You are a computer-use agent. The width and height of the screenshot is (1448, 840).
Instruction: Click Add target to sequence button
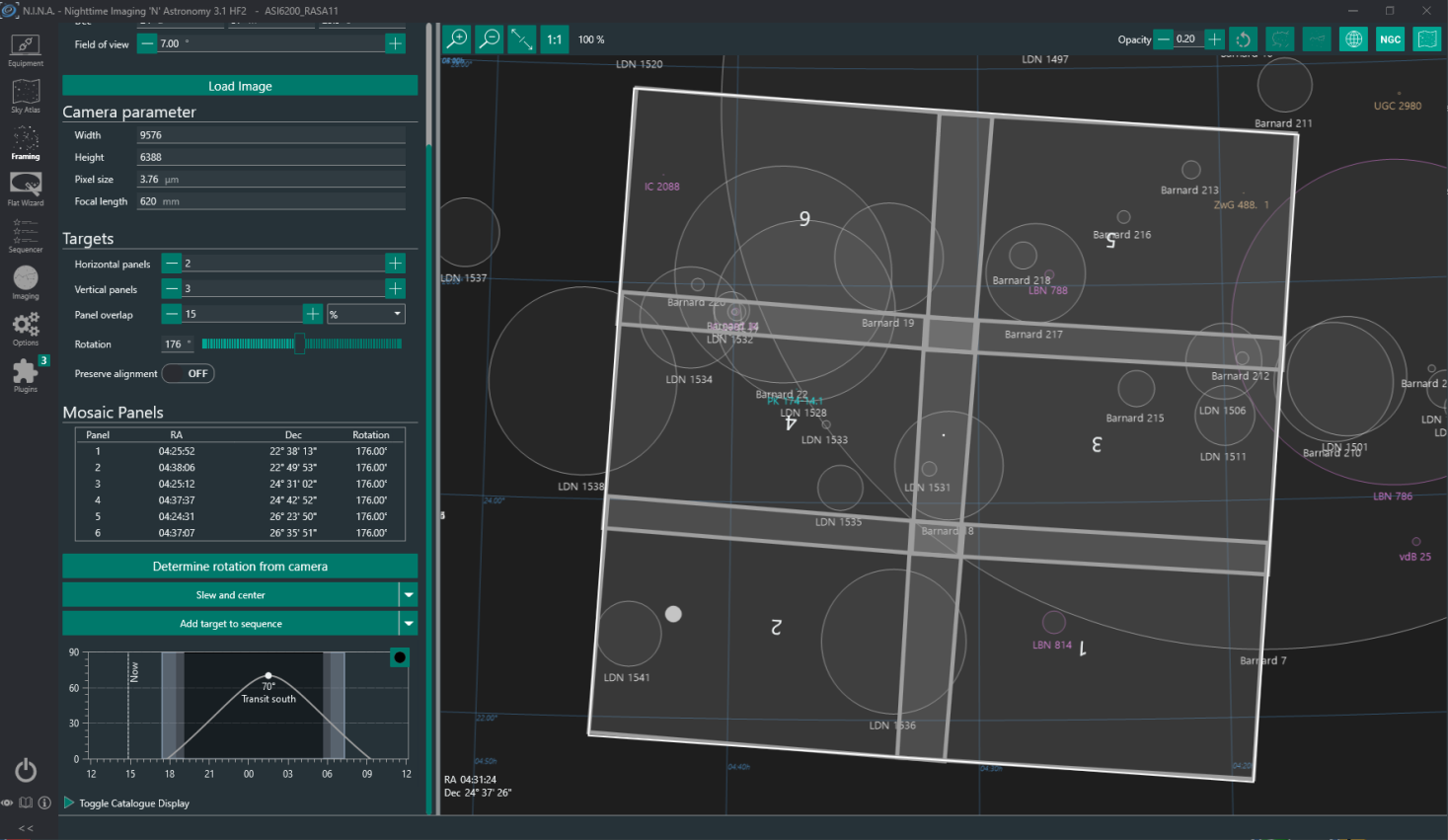pyautogui.click(x=230, y=624)
